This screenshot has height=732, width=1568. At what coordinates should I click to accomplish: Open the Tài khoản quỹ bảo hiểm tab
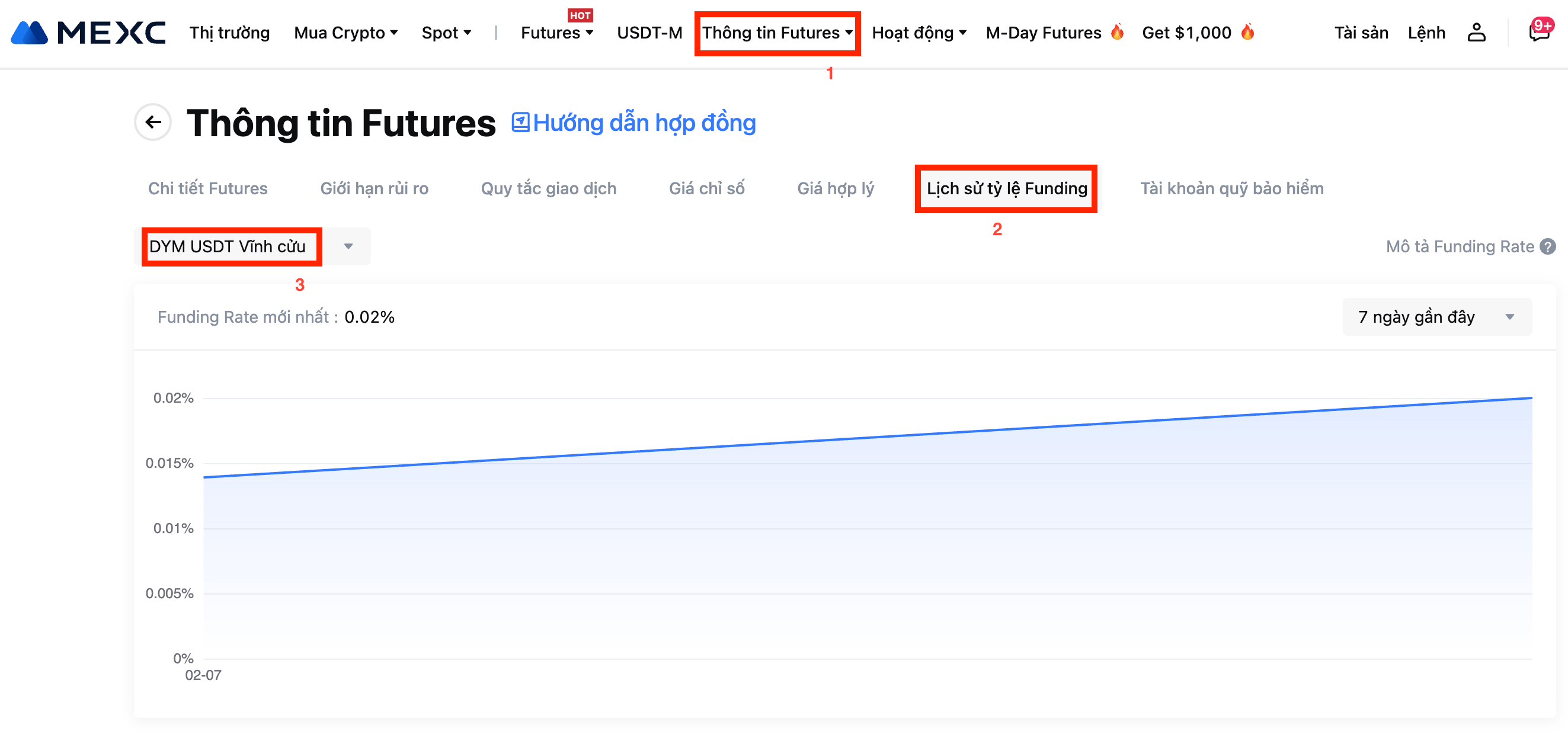[x=1231, y=189]
